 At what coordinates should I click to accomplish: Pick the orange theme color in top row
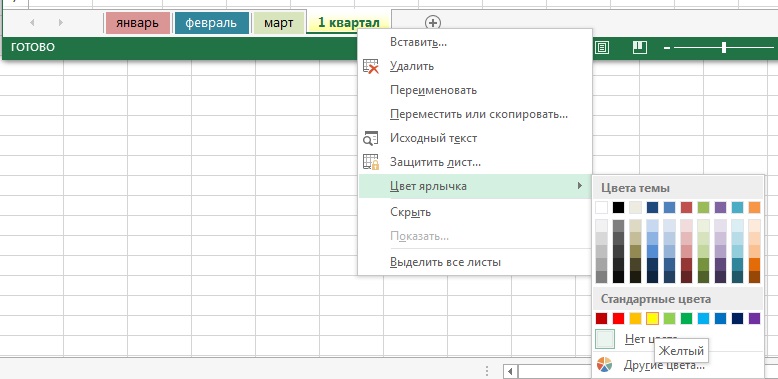pyautogui.click(x=754, y=207)
